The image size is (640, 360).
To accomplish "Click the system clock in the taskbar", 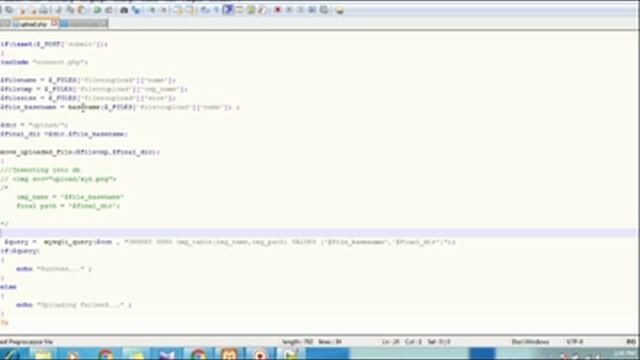I will [x=624, y=354].
